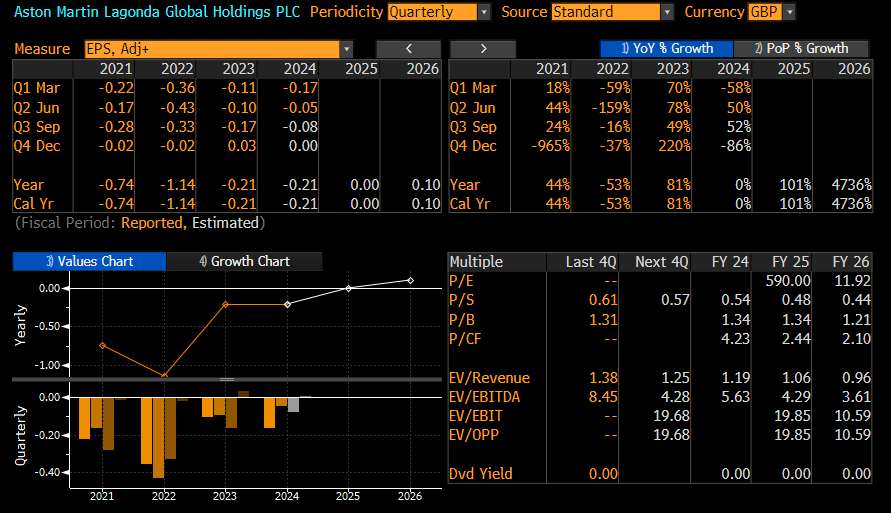The width and height of the screenshot is (891, 513).
Task: Select the Aston Martin Lagonda company title
Action: click(x=157, y=12)
